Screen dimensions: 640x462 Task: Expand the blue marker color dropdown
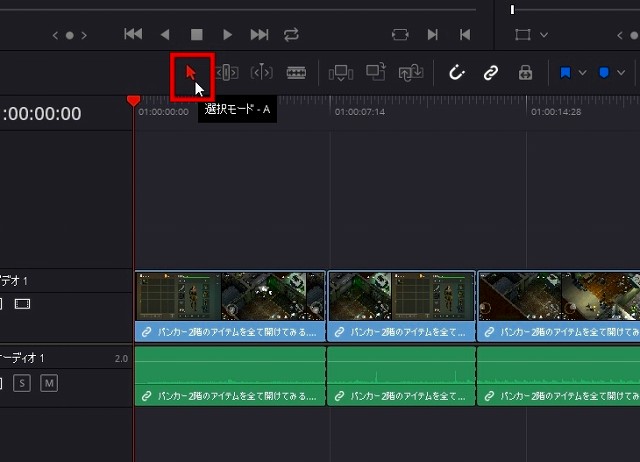coord(620,73)
